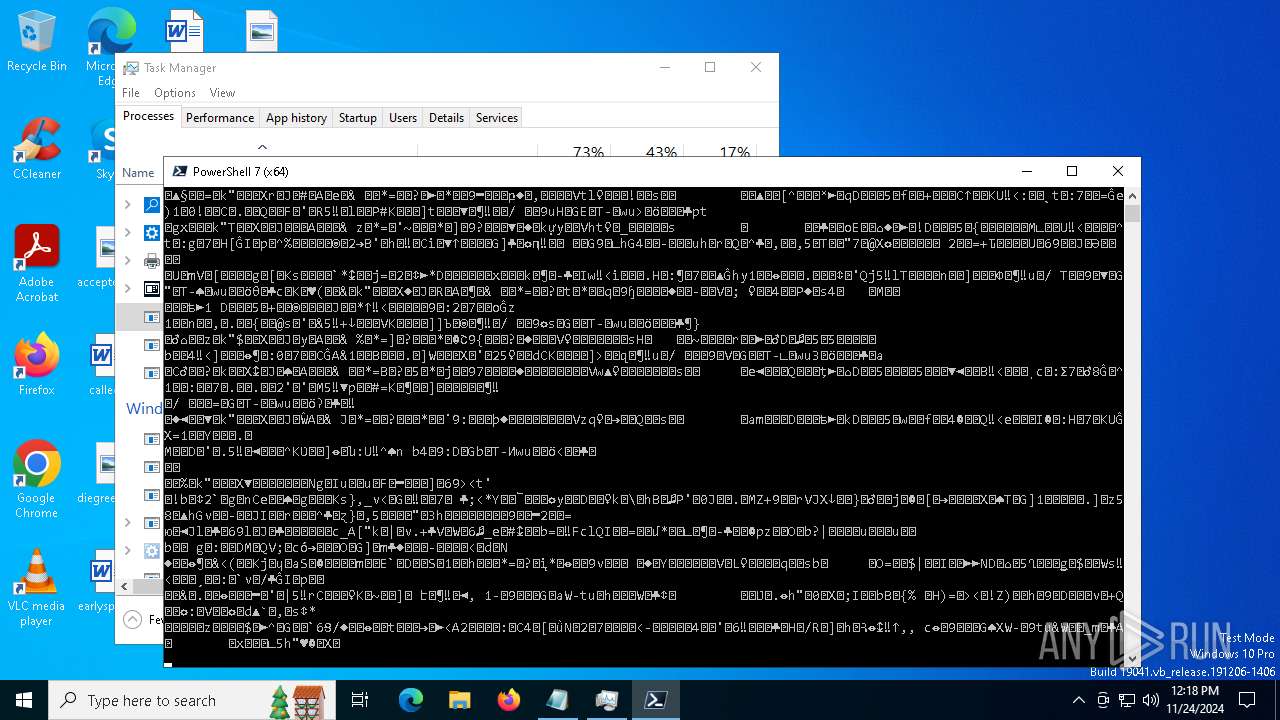Toggle Fewer details in Task Manager
Viewport: 1280px width, 720px height.
click(x=140, y=620)
